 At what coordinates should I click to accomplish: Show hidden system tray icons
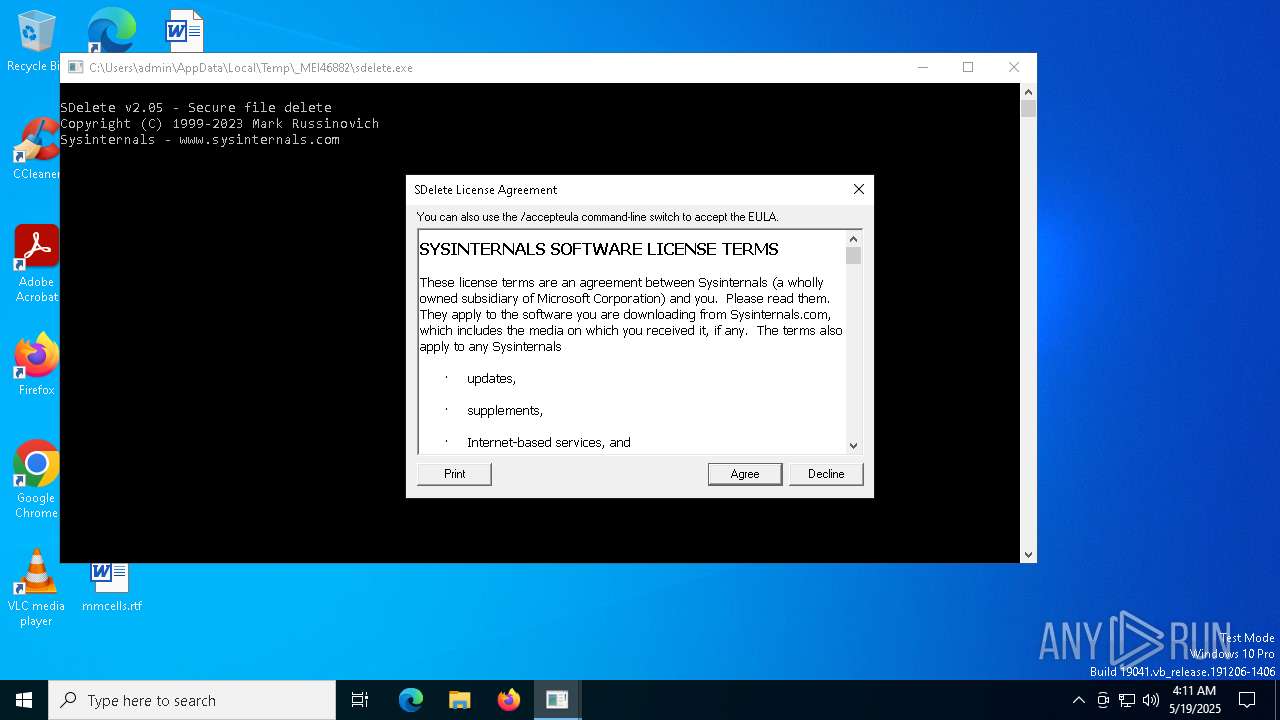(1078, 700)
